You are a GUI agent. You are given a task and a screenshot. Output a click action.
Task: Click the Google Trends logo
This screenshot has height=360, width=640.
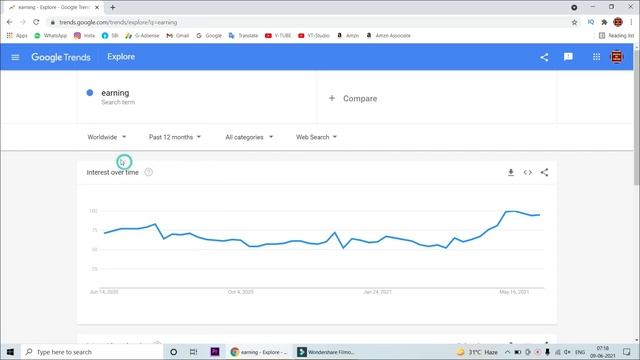[x=61, y=57]
